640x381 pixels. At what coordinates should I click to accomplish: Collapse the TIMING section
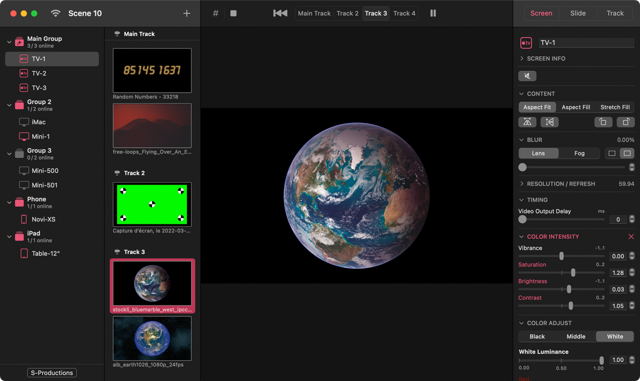tap(522, 200)
